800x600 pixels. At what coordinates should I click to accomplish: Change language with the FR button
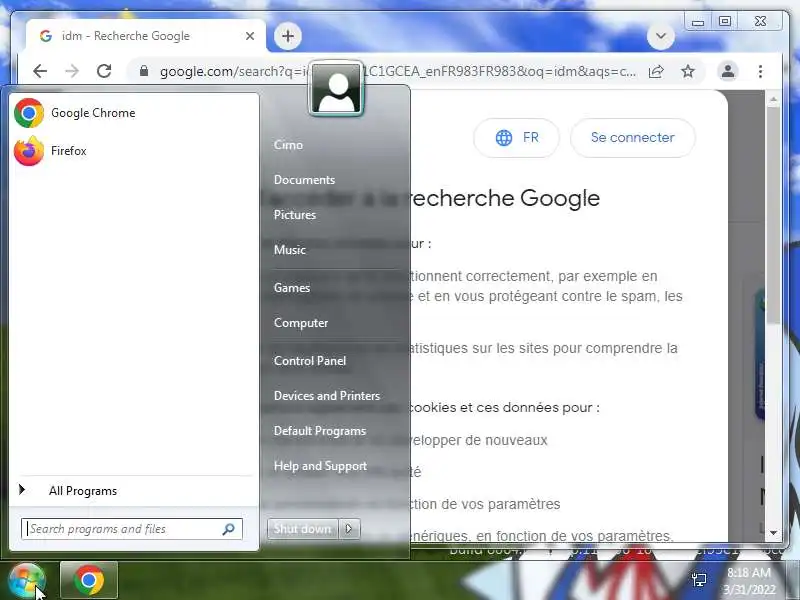(516, 138)
